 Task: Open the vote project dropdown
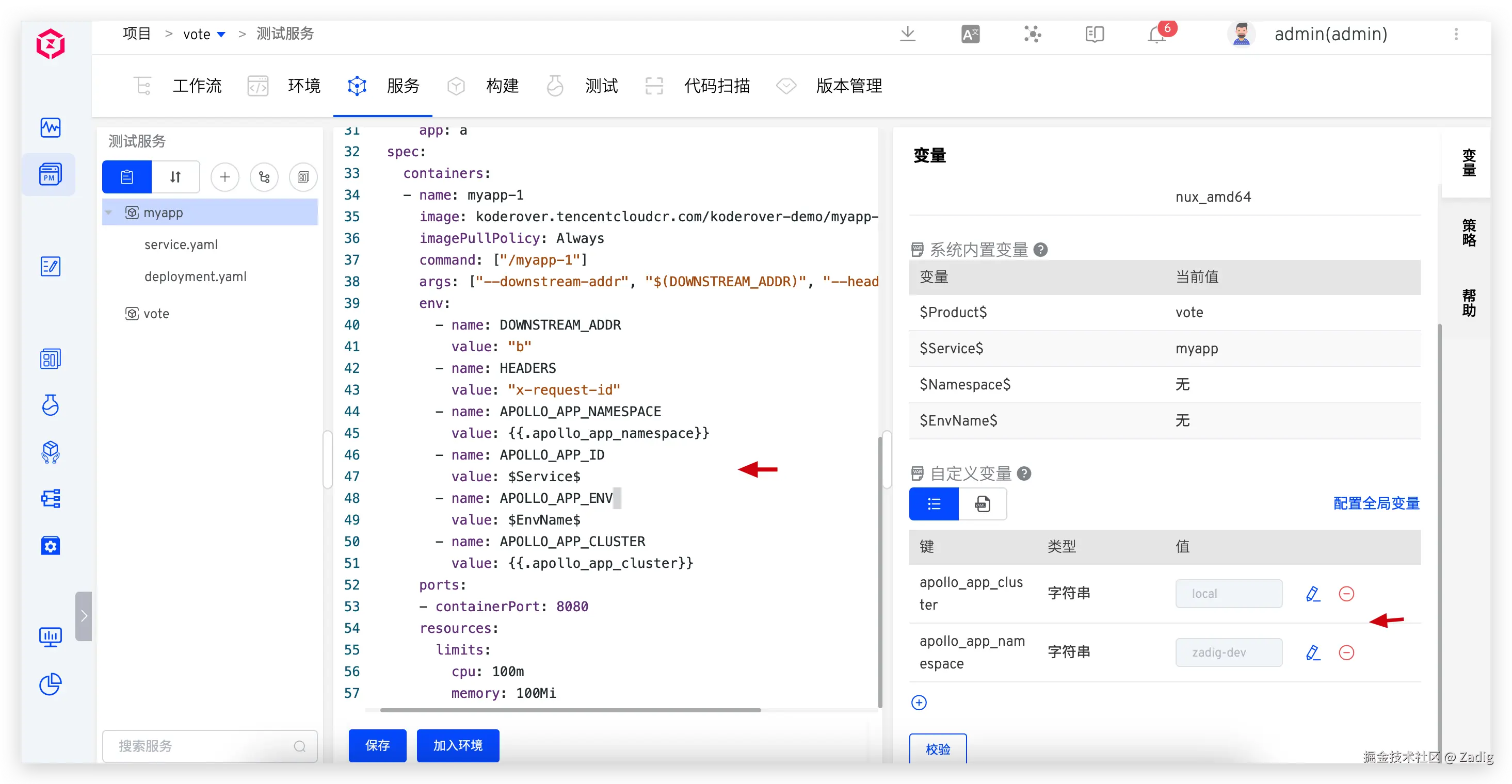221,35
